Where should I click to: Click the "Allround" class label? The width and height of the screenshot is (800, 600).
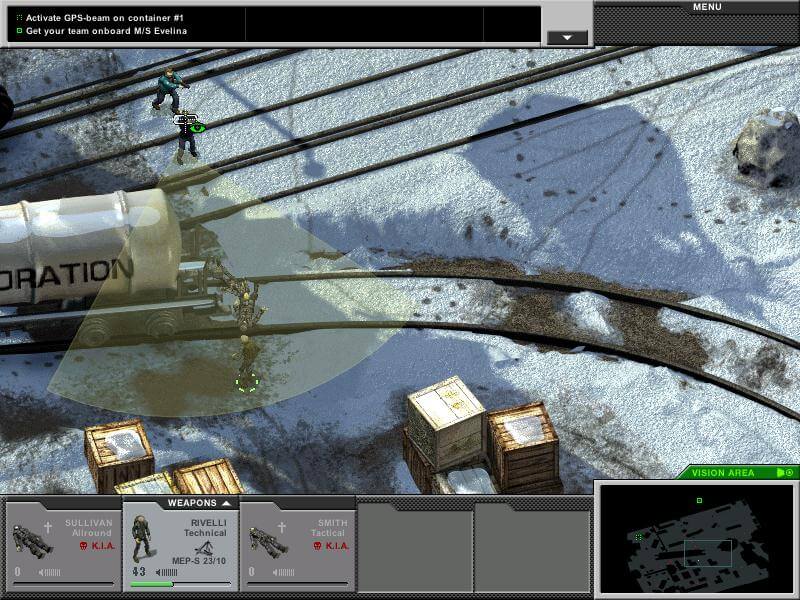tap(92, 533)
